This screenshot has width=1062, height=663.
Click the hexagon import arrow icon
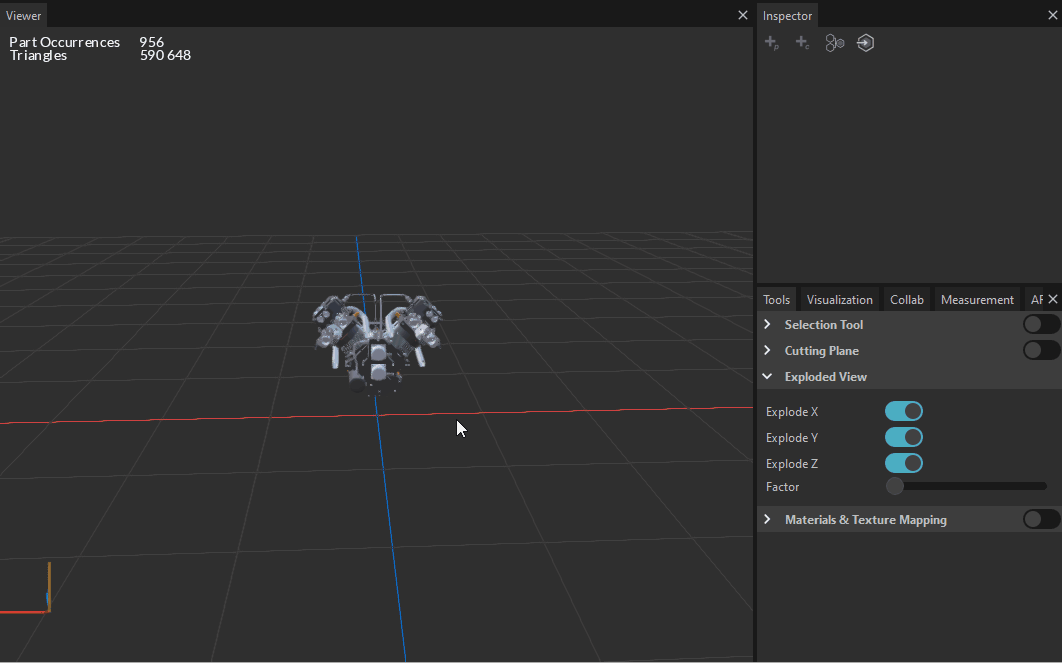[x=866, y=43]
